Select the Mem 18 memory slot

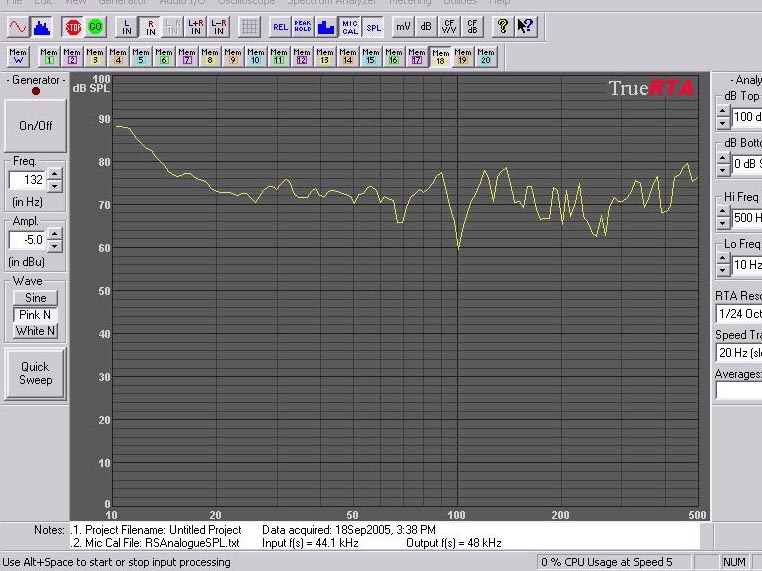(440, 57)
